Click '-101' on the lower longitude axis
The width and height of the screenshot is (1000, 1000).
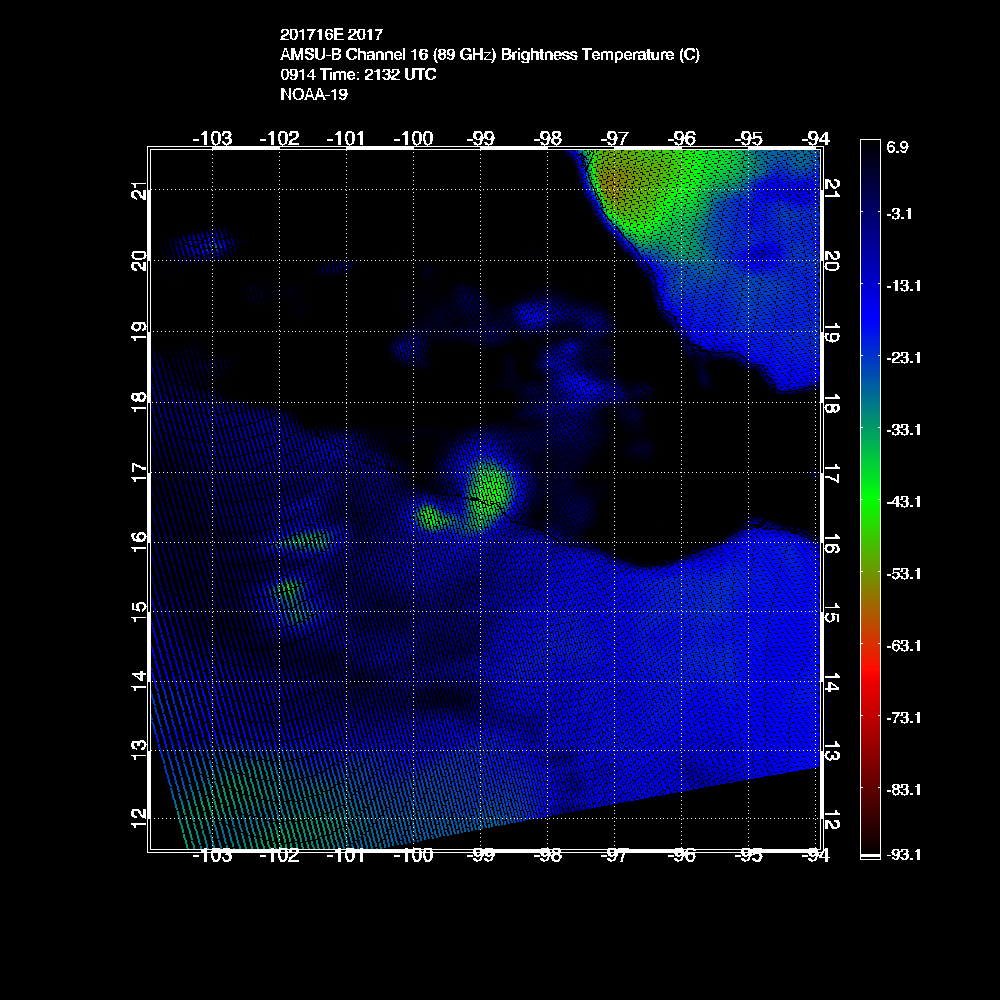pos(346,856)
